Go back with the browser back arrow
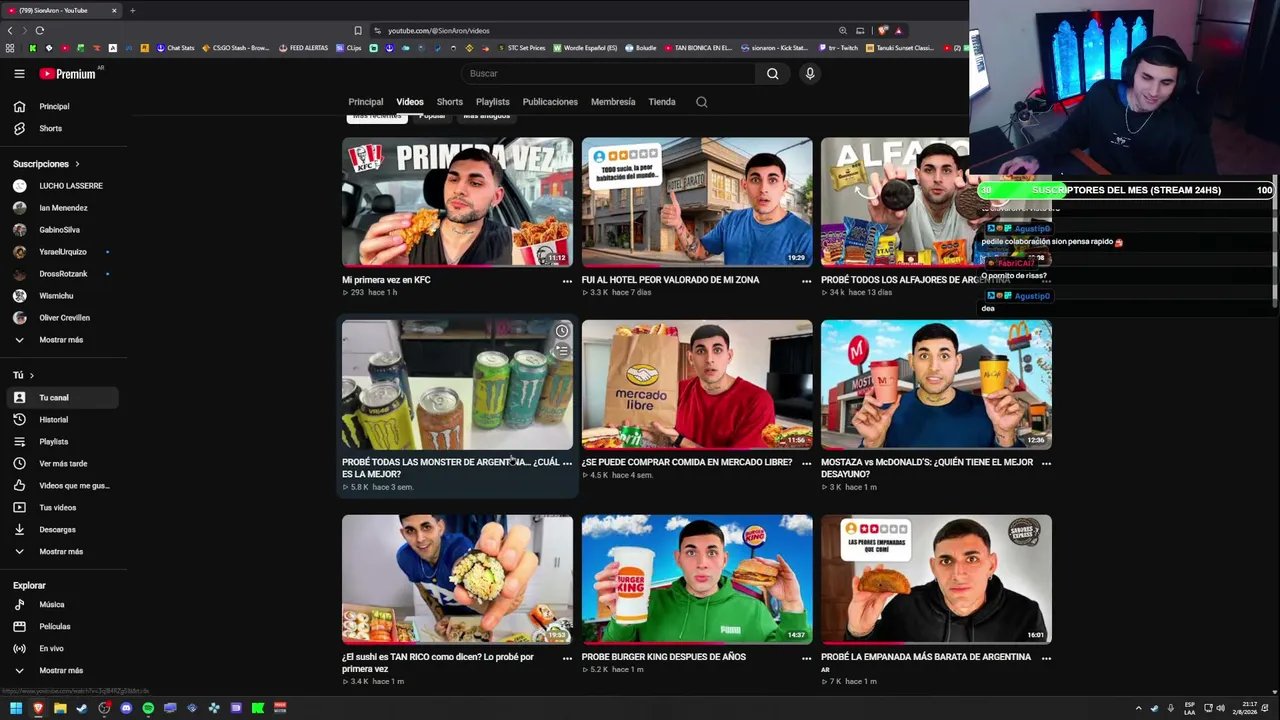 (10, 31)
